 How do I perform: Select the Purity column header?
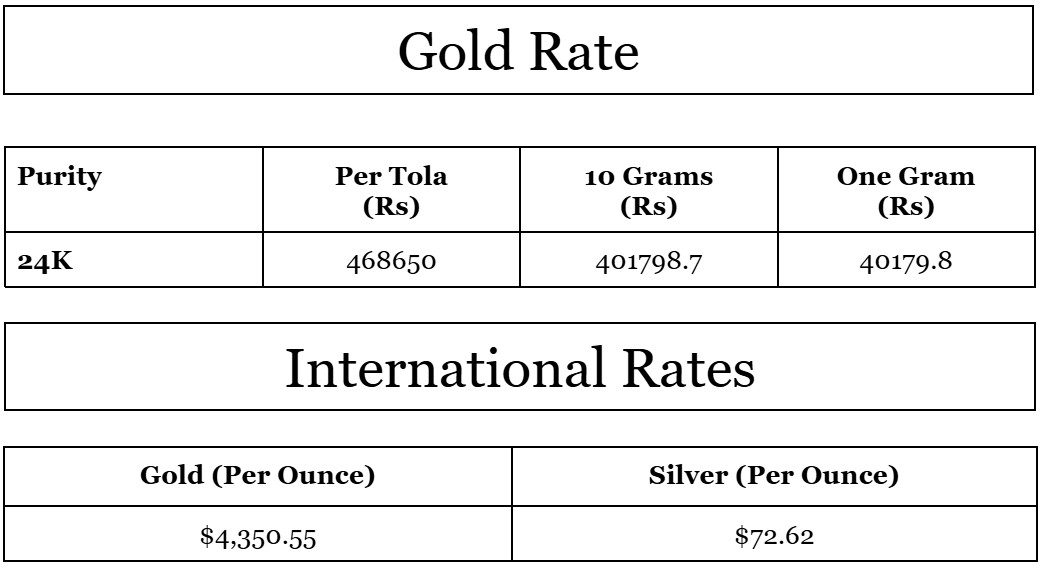(59, 178)
